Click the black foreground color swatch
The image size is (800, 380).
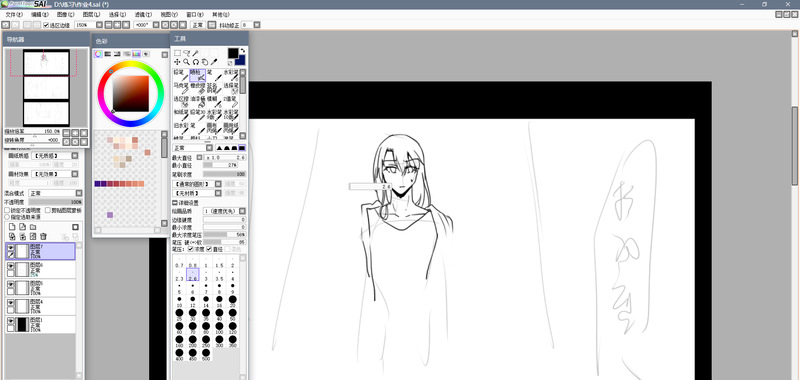click(x=233, y=53)
